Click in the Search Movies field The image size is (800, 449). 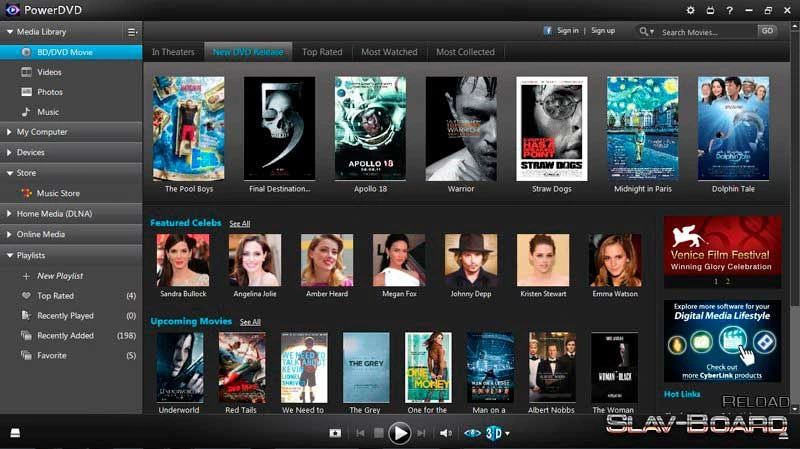[708, 32]
